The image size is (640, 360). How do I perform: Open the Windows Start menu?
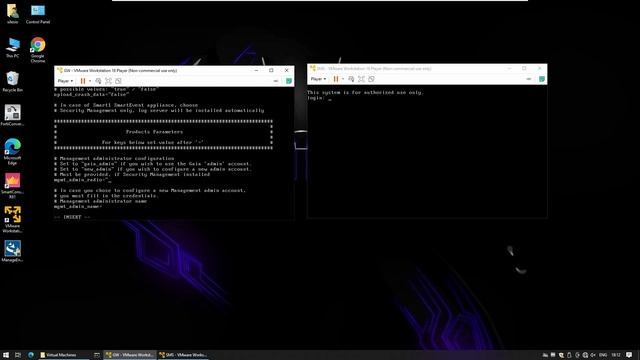(x=6, y=355)
